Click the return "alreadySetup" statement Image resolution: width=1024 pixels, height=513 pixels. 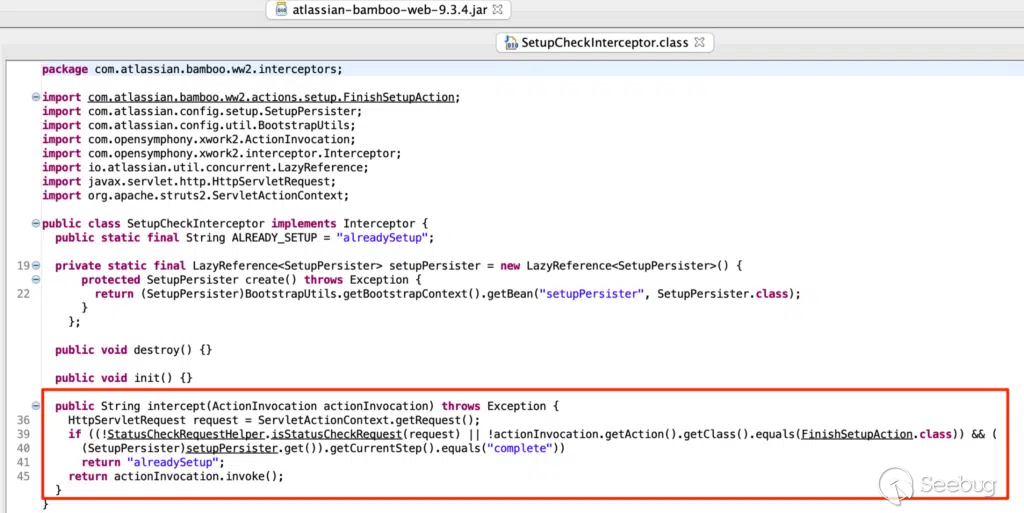tap(153, 462)
